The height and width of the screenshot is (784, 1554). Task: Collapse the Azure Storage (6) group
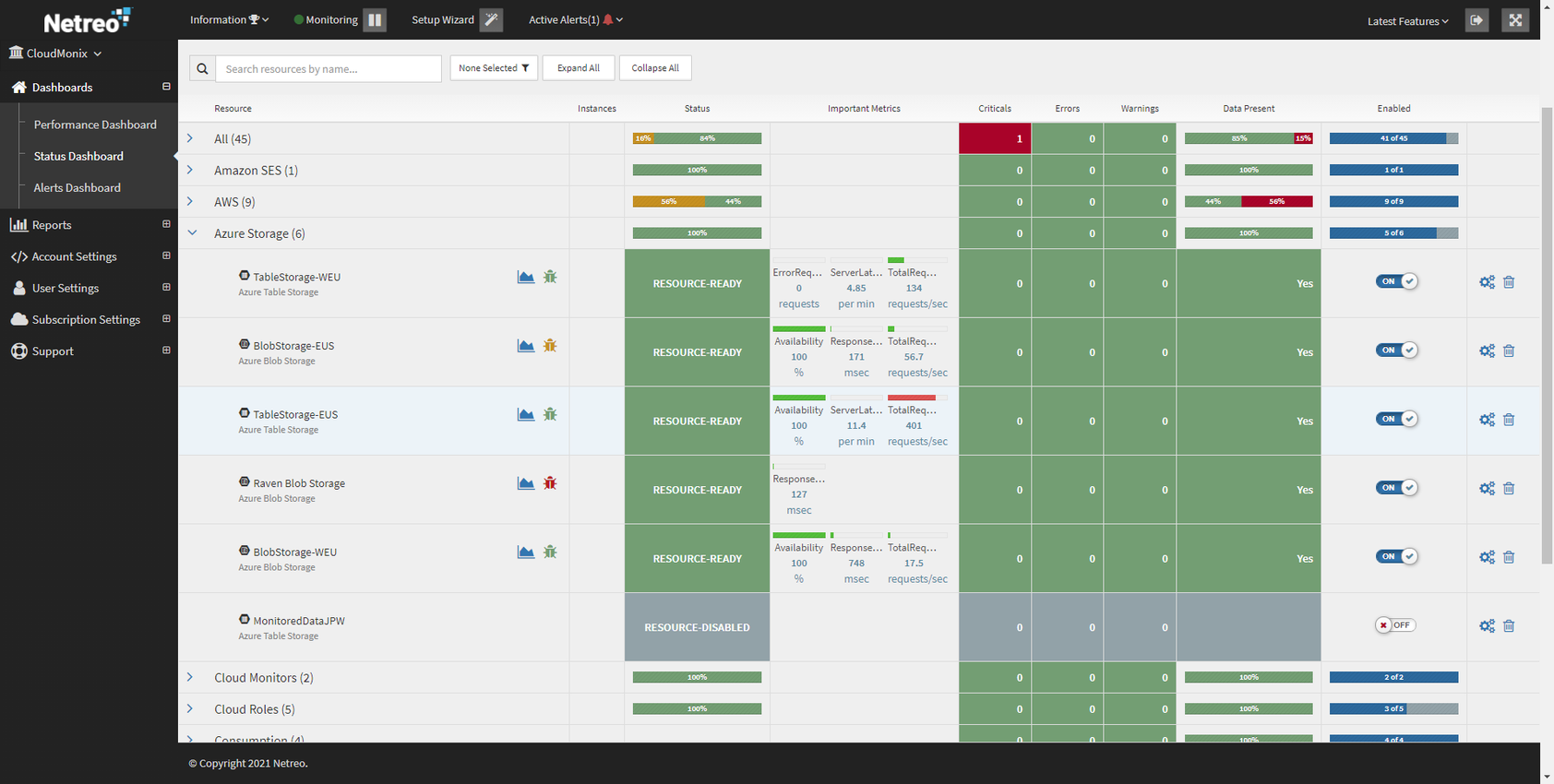click(192, 233)
